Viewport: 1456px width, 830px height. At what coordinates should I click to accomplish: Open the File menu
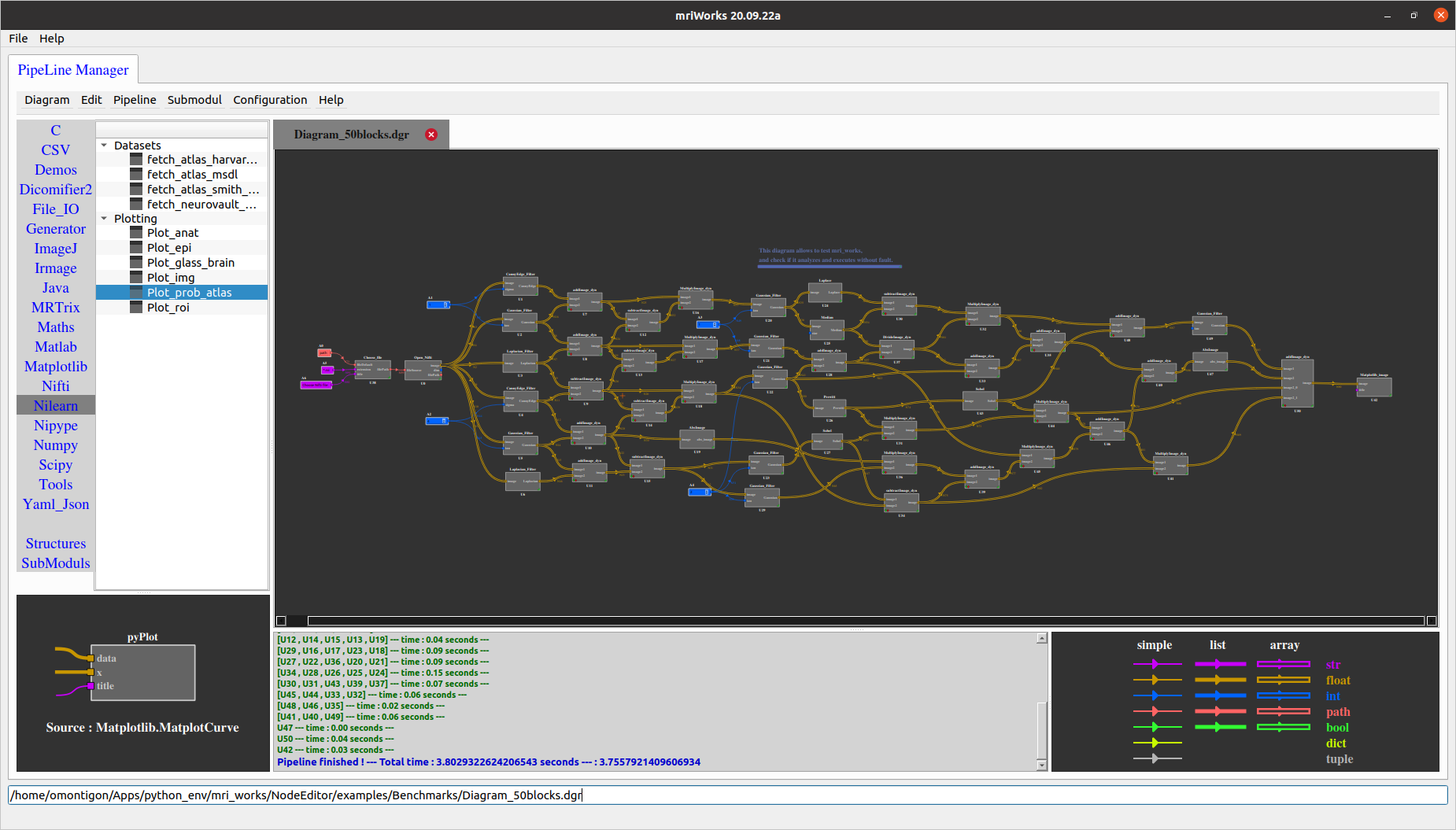(18, 39)
